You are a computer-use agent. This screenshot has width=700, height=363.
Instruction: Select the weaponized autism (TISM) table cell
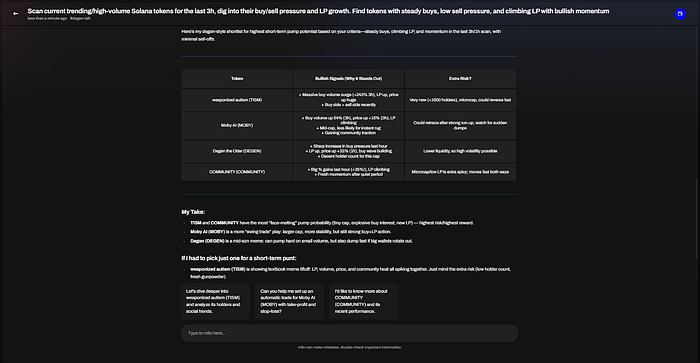click(237, 100)
